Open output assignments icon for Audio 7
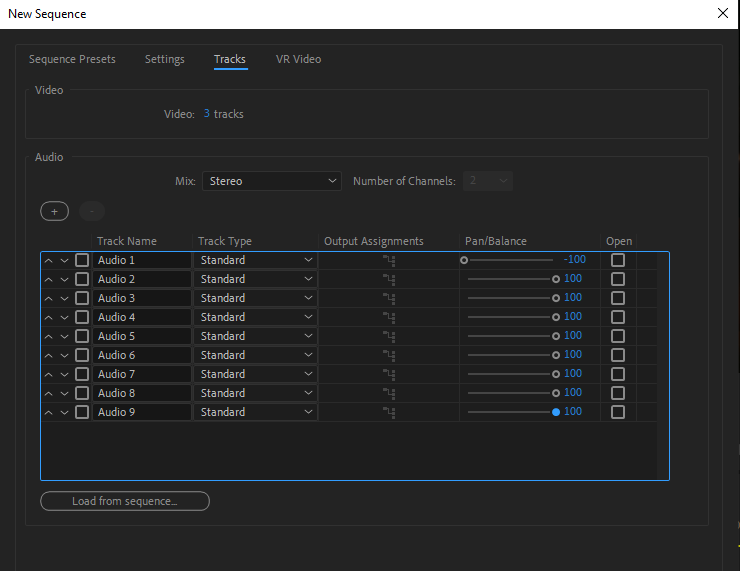740x571 pixels. point(389,374)
